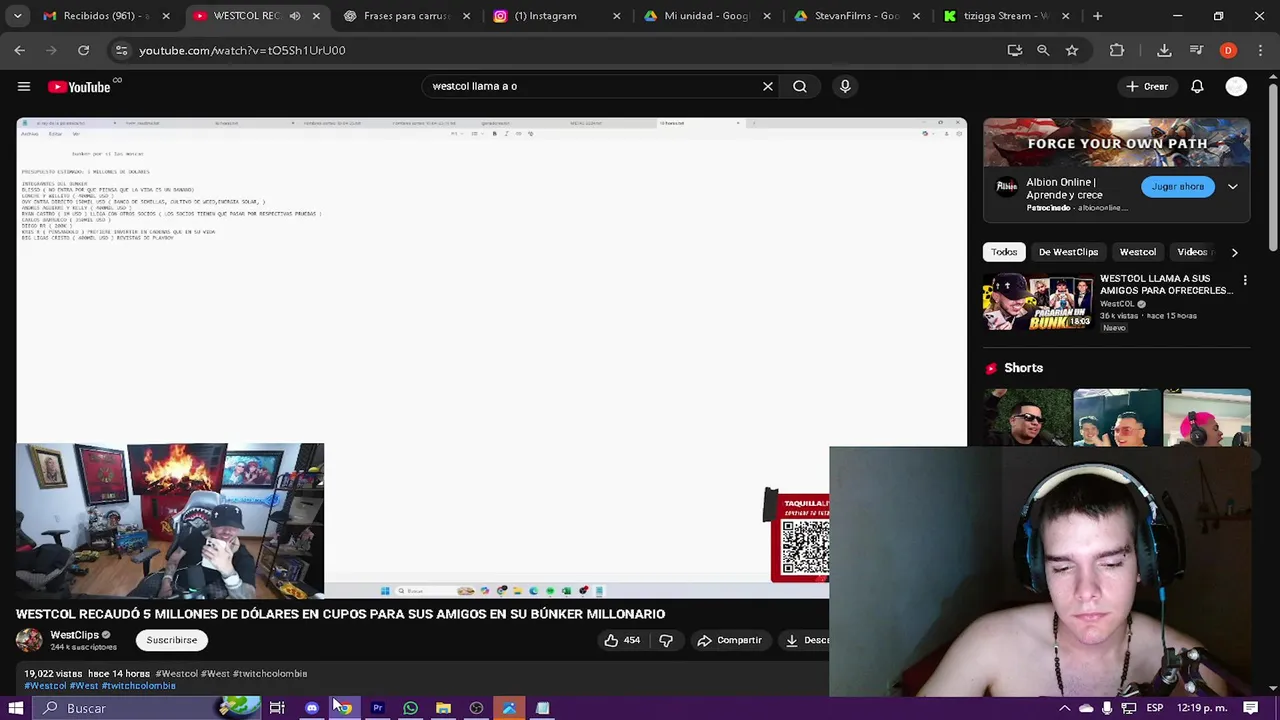Image resolution: width=1280 pixels, height=720 pixels.
Task: Open the YouTube account avatar menu
Action: point(1237,86)
